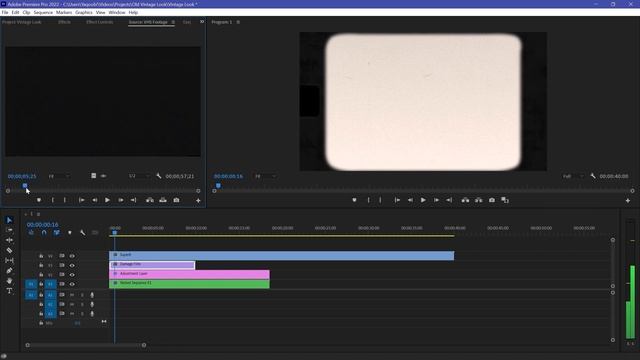
Task: Select the Damage Film clip in the timeline
Action: (152, 265)
